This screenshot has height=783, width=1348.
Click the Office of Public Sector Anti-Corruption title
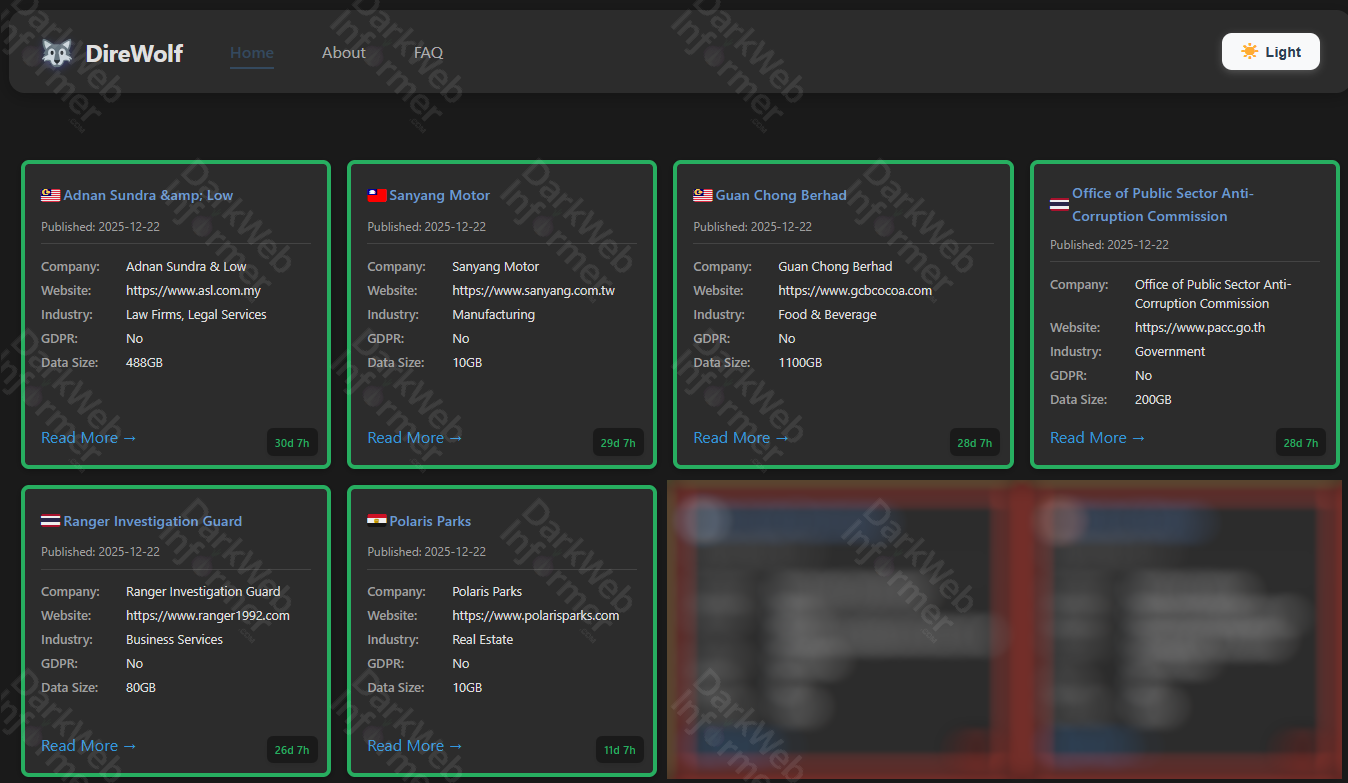coord(1162,204)
